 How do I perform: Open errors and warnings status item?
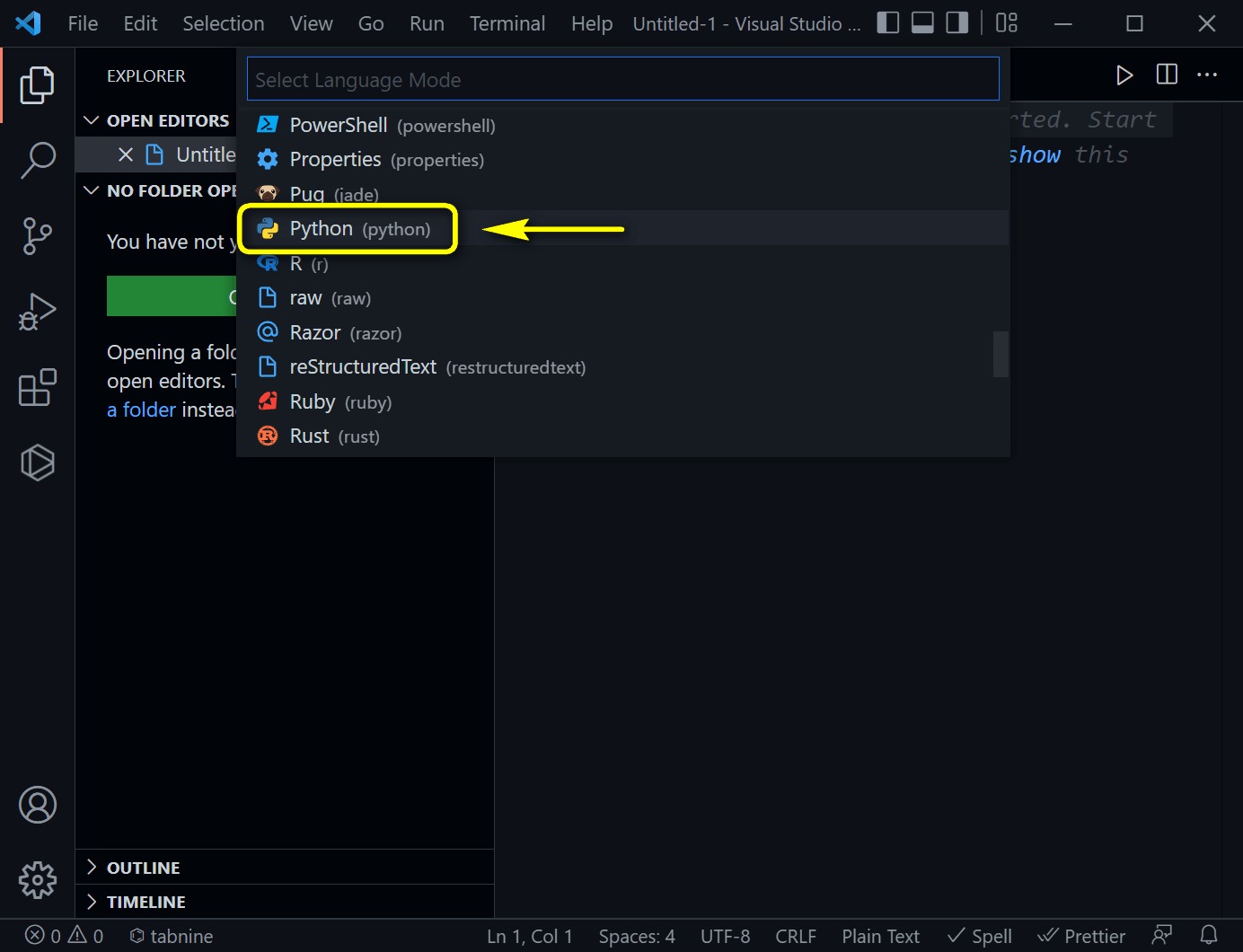tap(64, 936)
